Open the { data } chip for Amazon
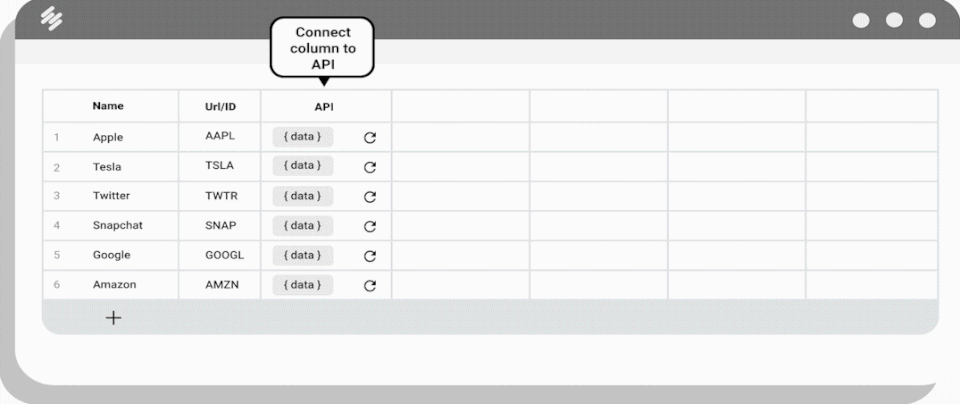Image resolution: width=960 pixels, height=404 pixels. click(x=302, y=285)
